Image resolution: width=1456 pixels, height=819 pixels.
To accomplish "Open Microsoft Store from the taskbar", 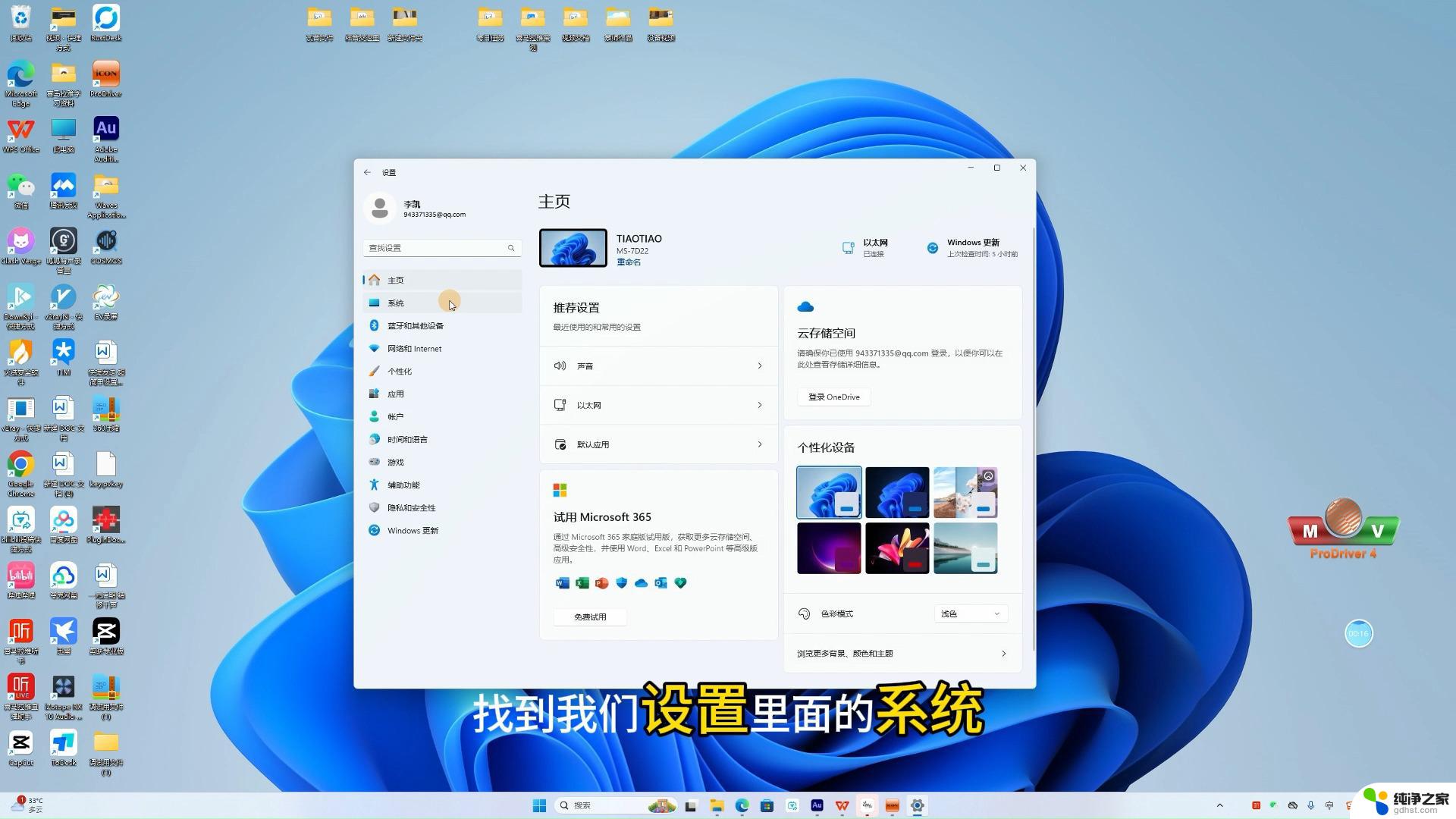I will point(767,805).
